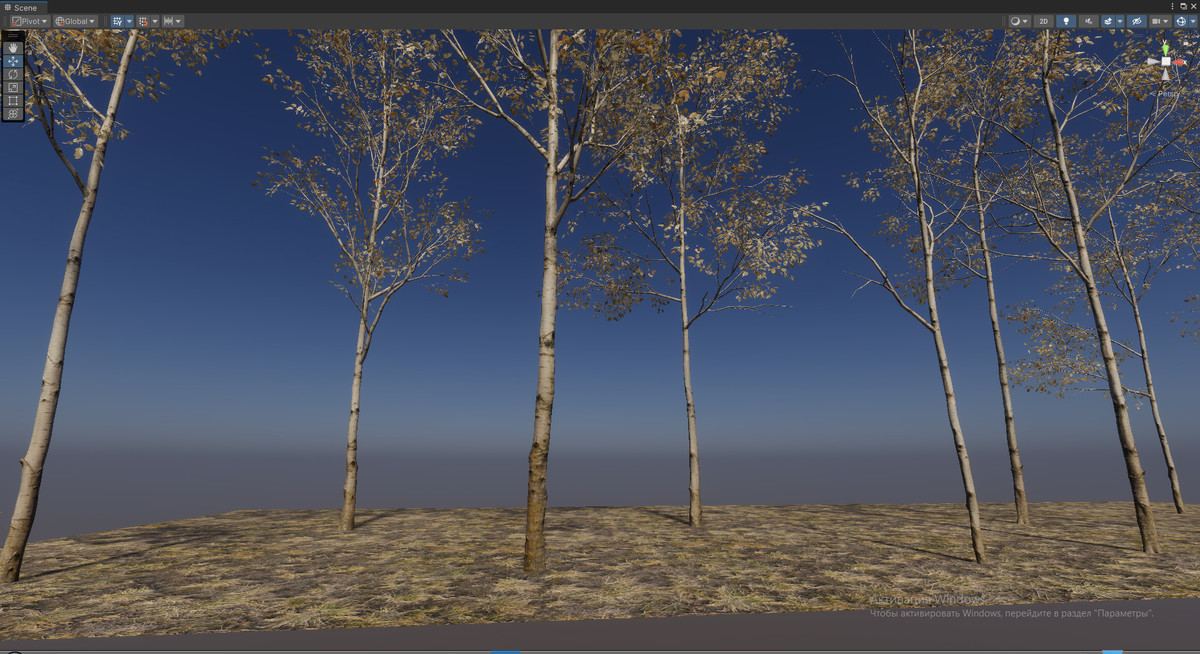
Task: Open the Tools overlay handle menu
Action: (x=12, y=35)
